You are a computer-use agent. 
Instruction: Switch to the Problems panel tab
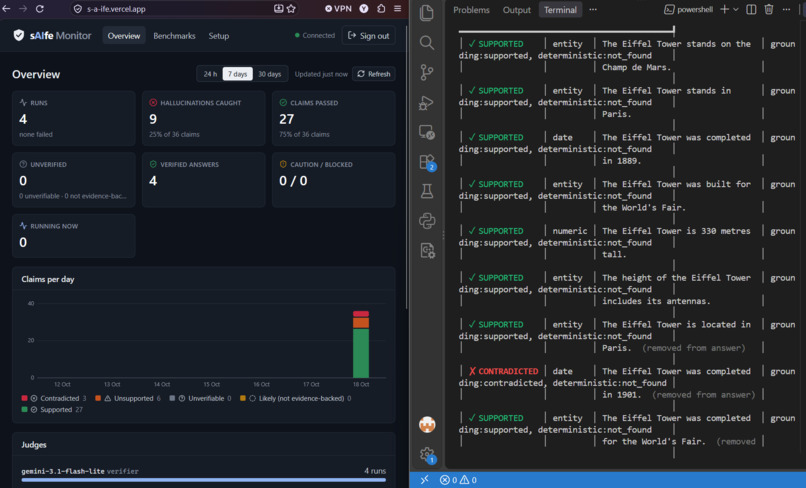point(471,10)
